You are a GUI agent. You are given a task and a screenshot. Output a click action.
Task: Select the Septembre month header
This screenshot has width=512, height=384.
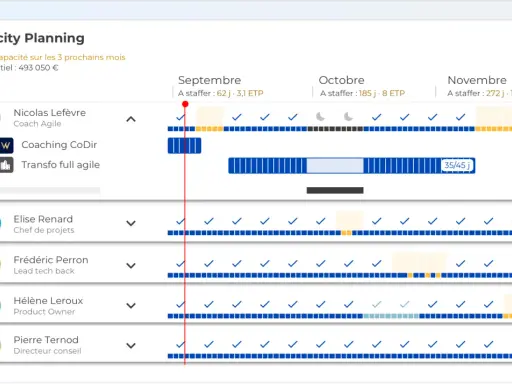(209, 80)
